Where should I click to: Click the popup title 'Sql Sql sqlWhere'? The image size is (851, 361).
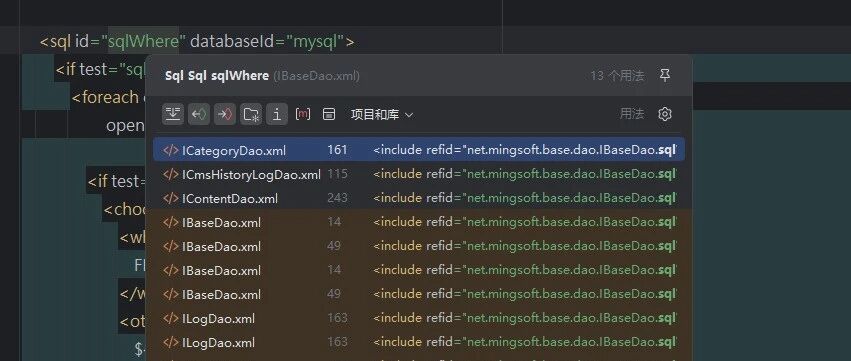point(217,76)
